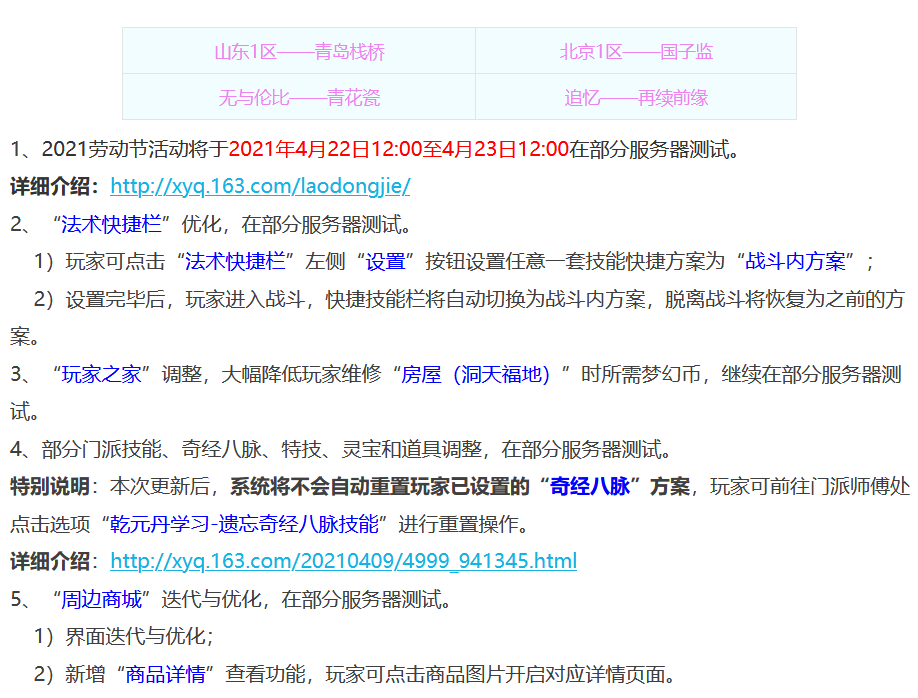The image size is (918, 698).
Task: Select the 追忆——再续前缘 server cell
Action: pyautogui.click(x=636, y=97)
